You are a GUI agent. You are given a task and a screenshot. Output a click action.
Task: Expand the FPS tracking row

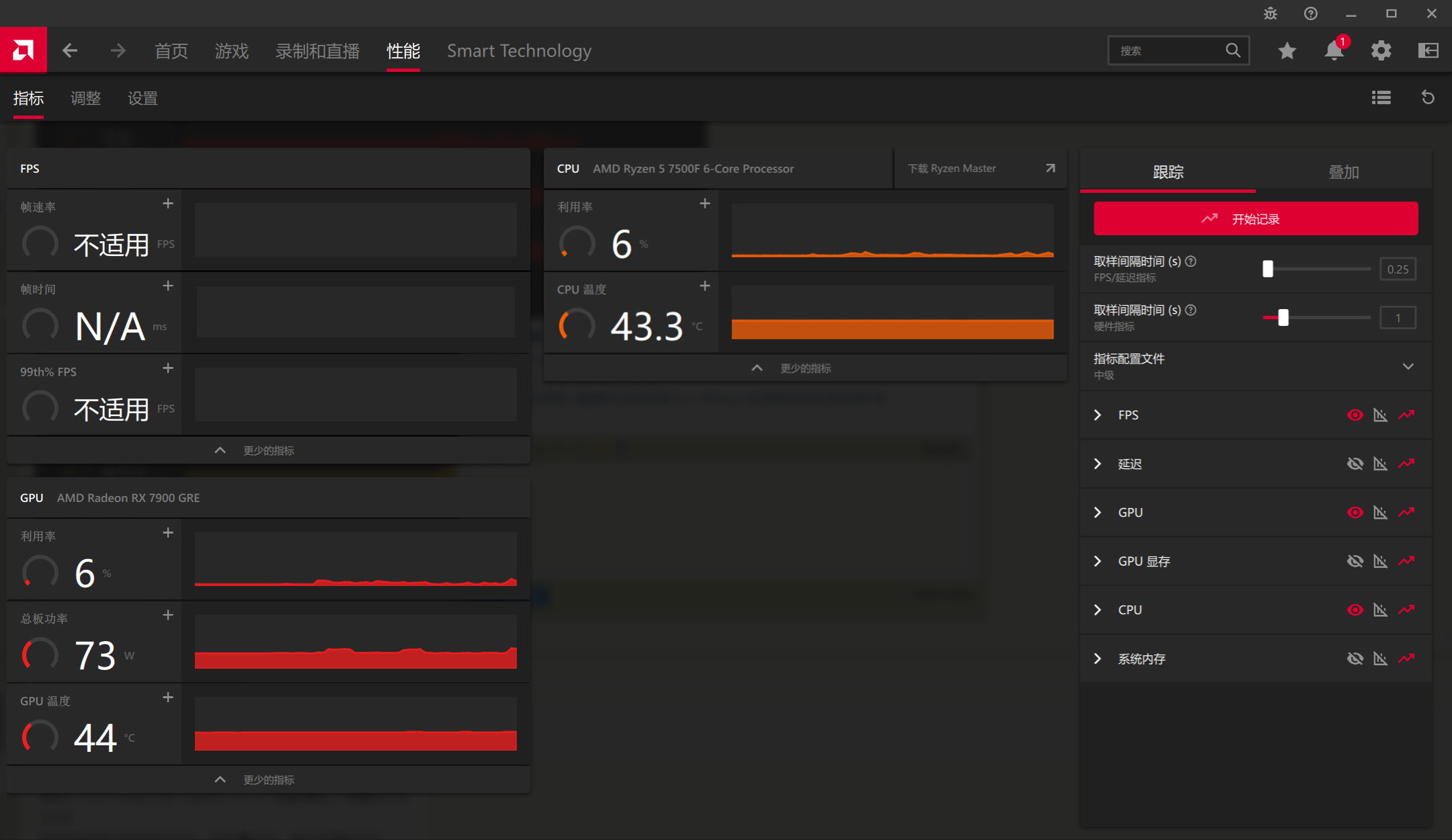point(1098,415)
